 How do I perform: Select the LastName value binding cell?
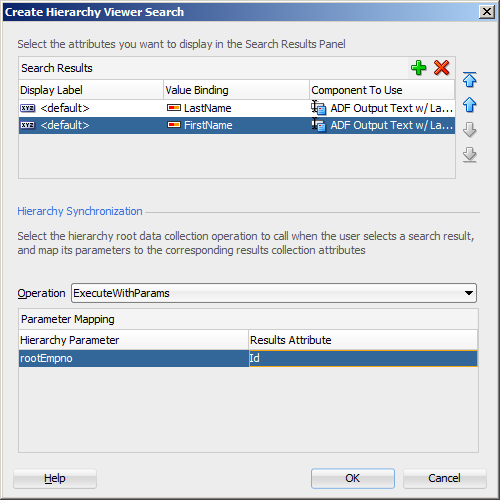click(237, 108)
